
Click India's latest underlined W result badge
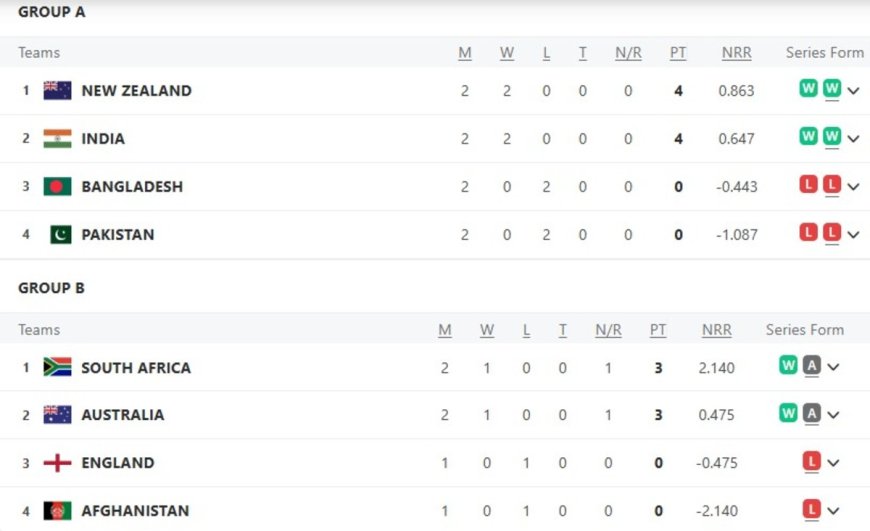tap(832, 137)
